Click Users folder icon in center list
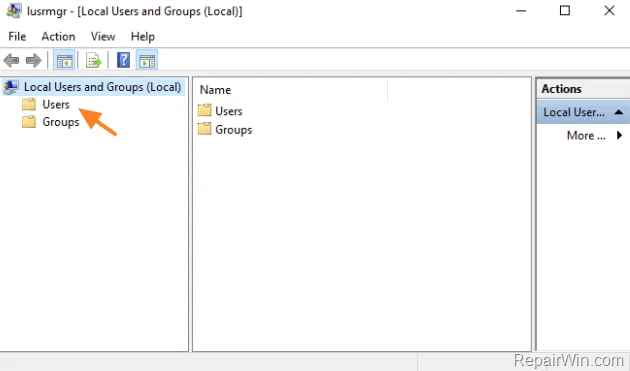Viewport: 630px width, 371px height. 205,110
